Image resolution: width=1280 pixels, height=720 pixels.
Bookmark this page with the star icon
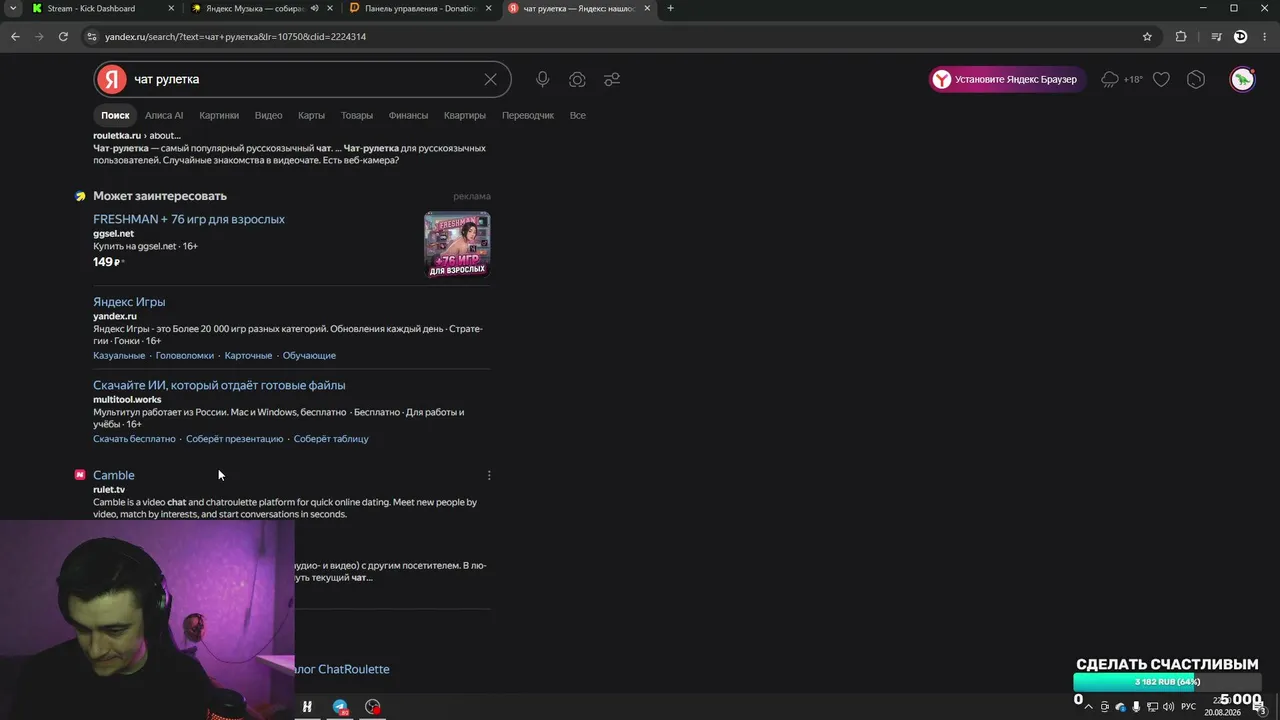pyautogui.click(x=1147, y=36)
